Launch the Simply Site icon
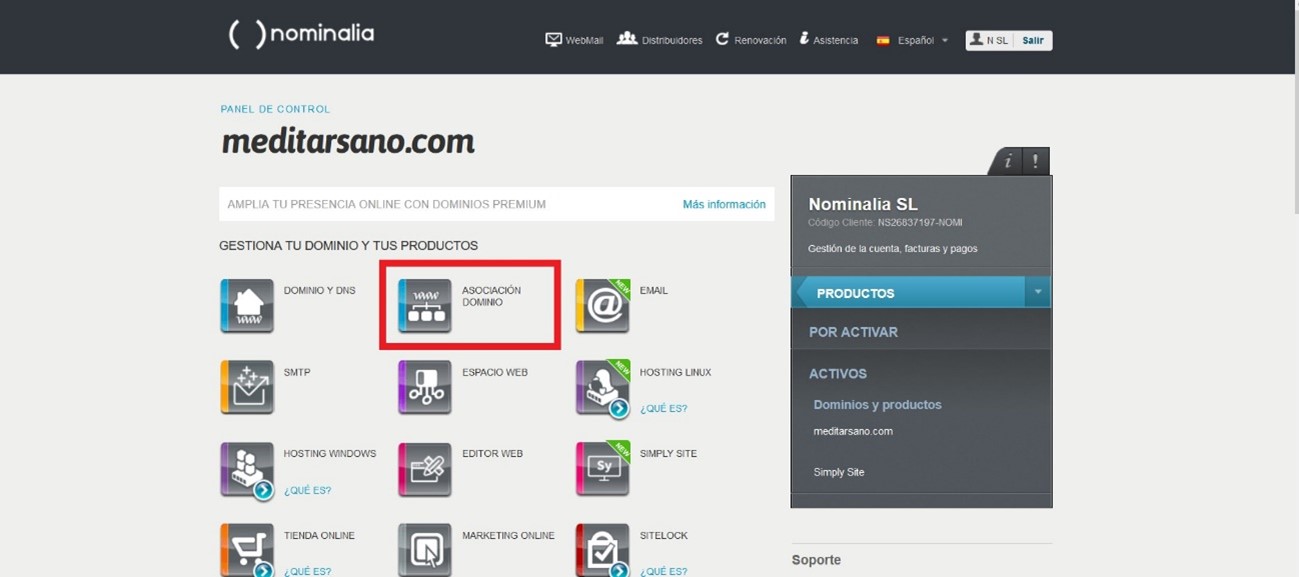Viewport: 1299px width, 577px height. 602,468
